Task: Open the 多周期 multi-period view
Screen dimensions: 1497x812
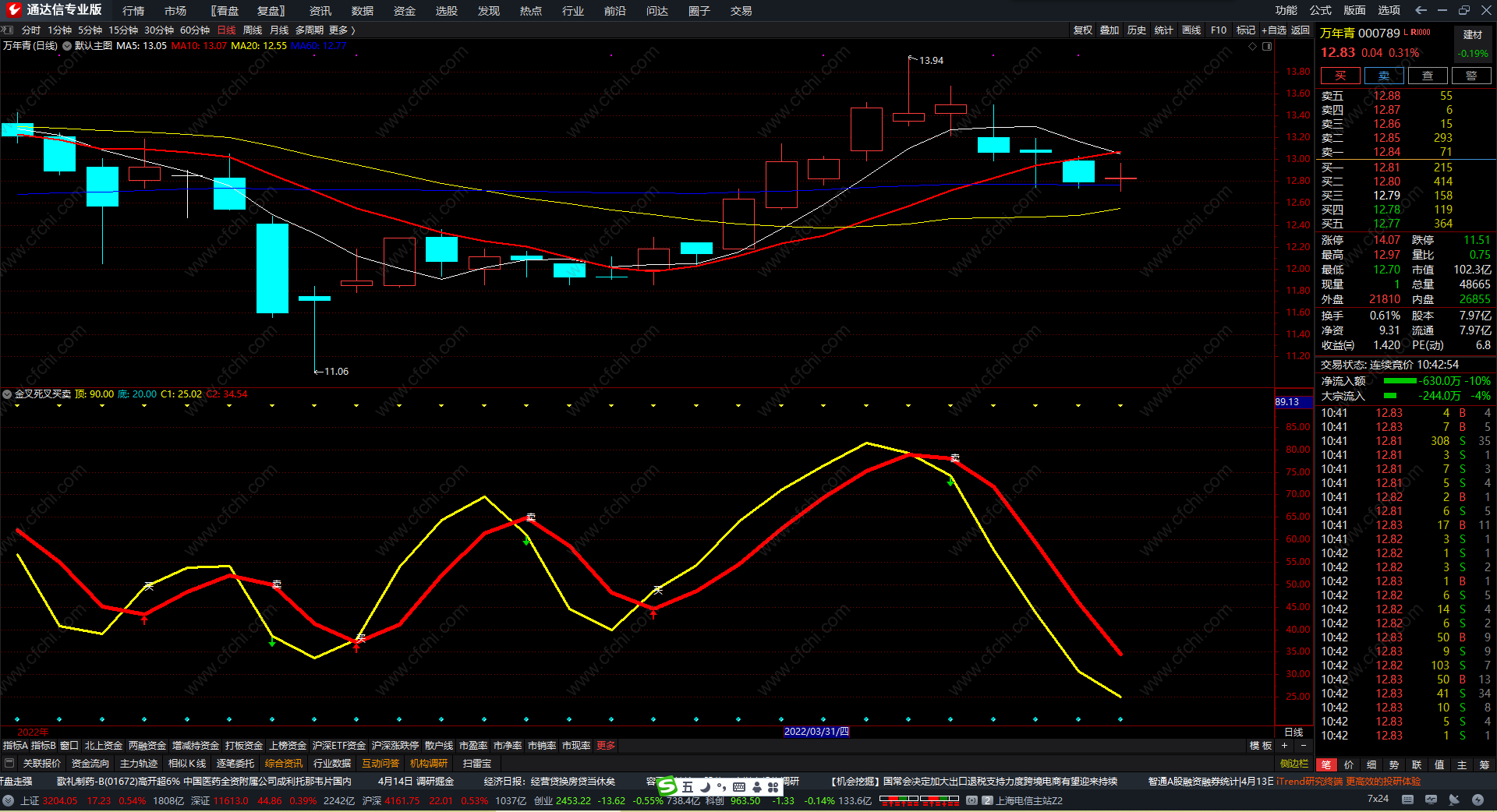Action: point(310,30)
